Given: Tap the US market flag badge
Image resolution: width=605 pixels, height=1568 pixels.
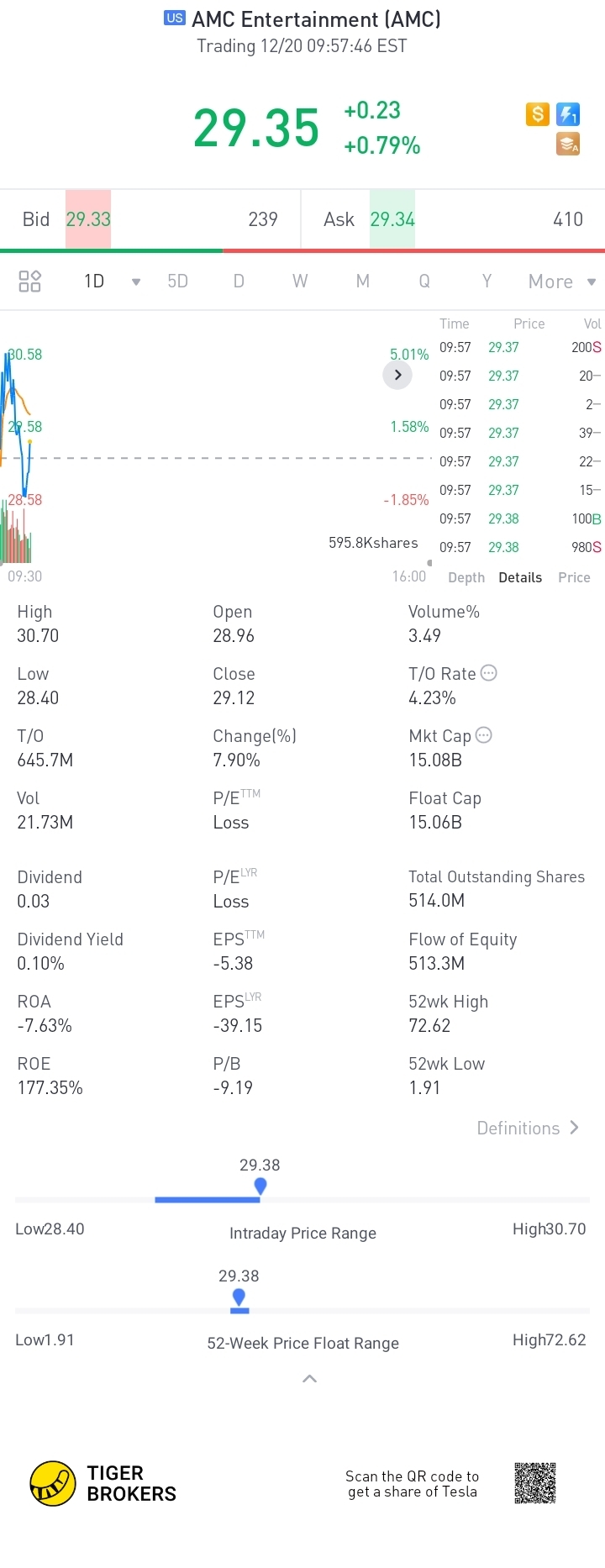Looking at the screenshot, I should (x=174, y=18).
